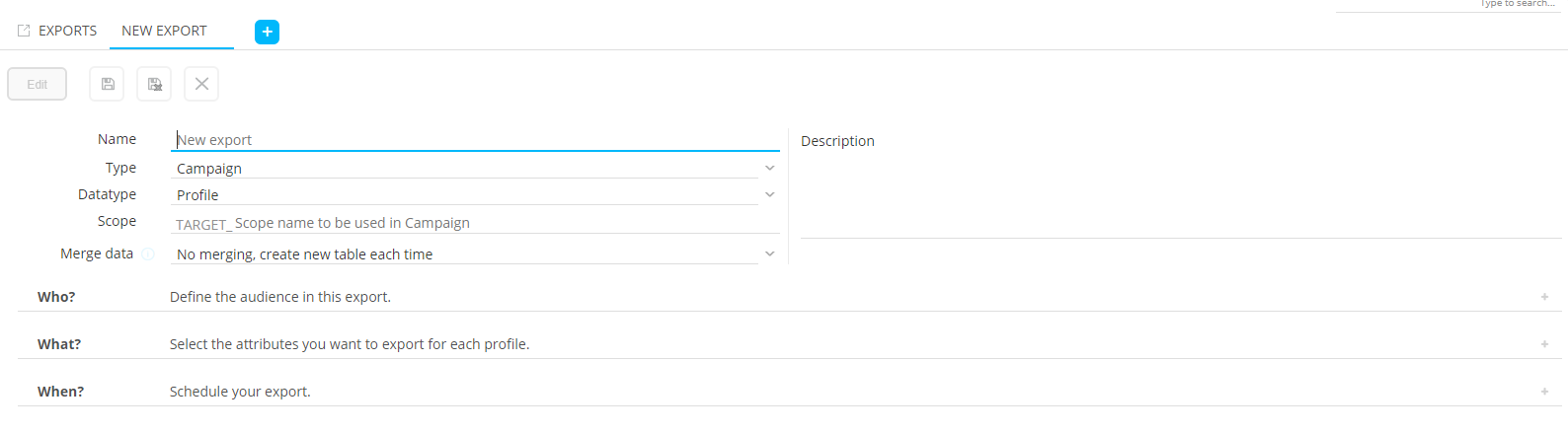Click the Name input field
This screenshot has height=434, width=1568.
click(x=474, y=140)
